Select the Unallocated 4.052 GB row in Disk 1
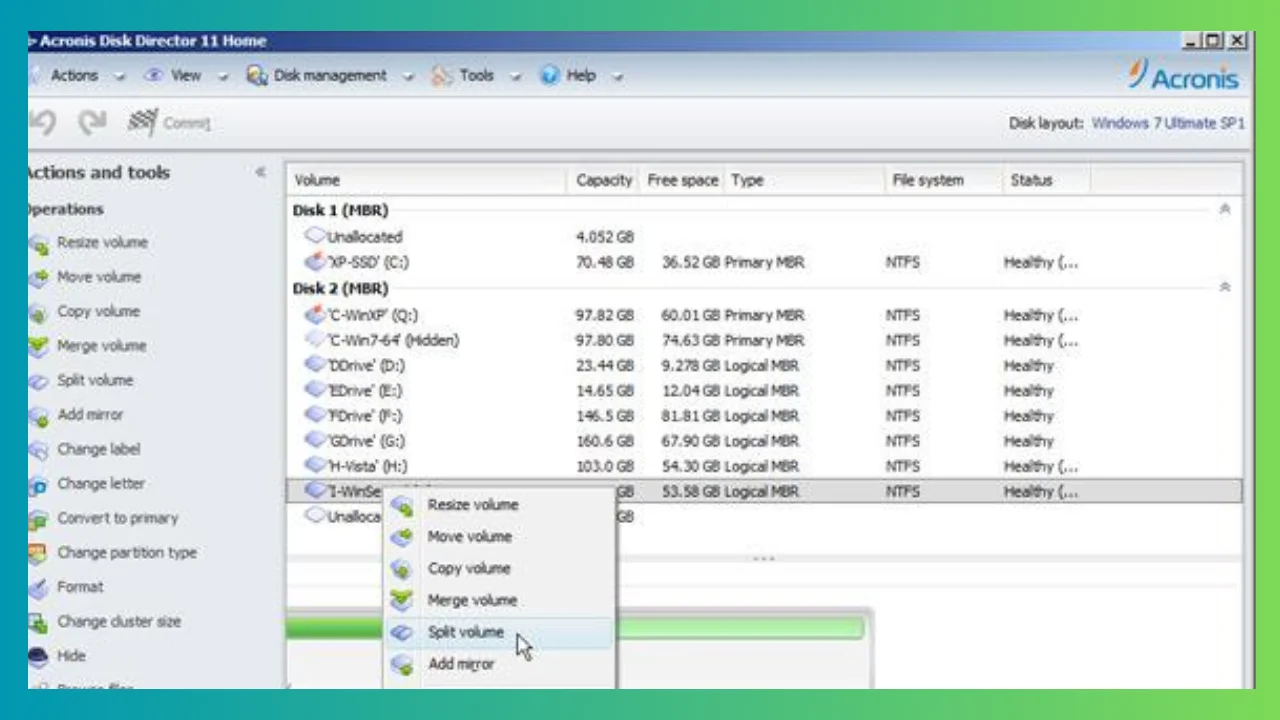1280x720 pixels. [764, 237]
